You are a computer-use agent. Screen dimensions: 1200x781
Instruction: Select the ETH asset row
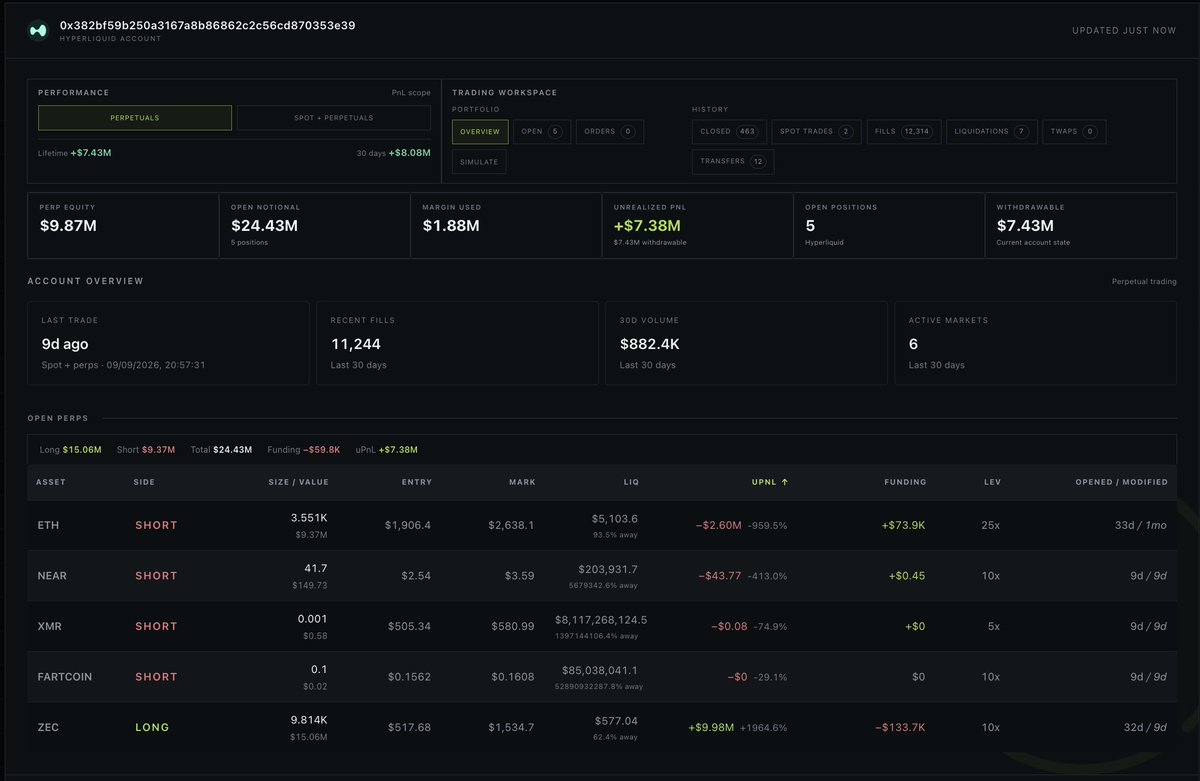pyautogui.click(x=602, y=525)
